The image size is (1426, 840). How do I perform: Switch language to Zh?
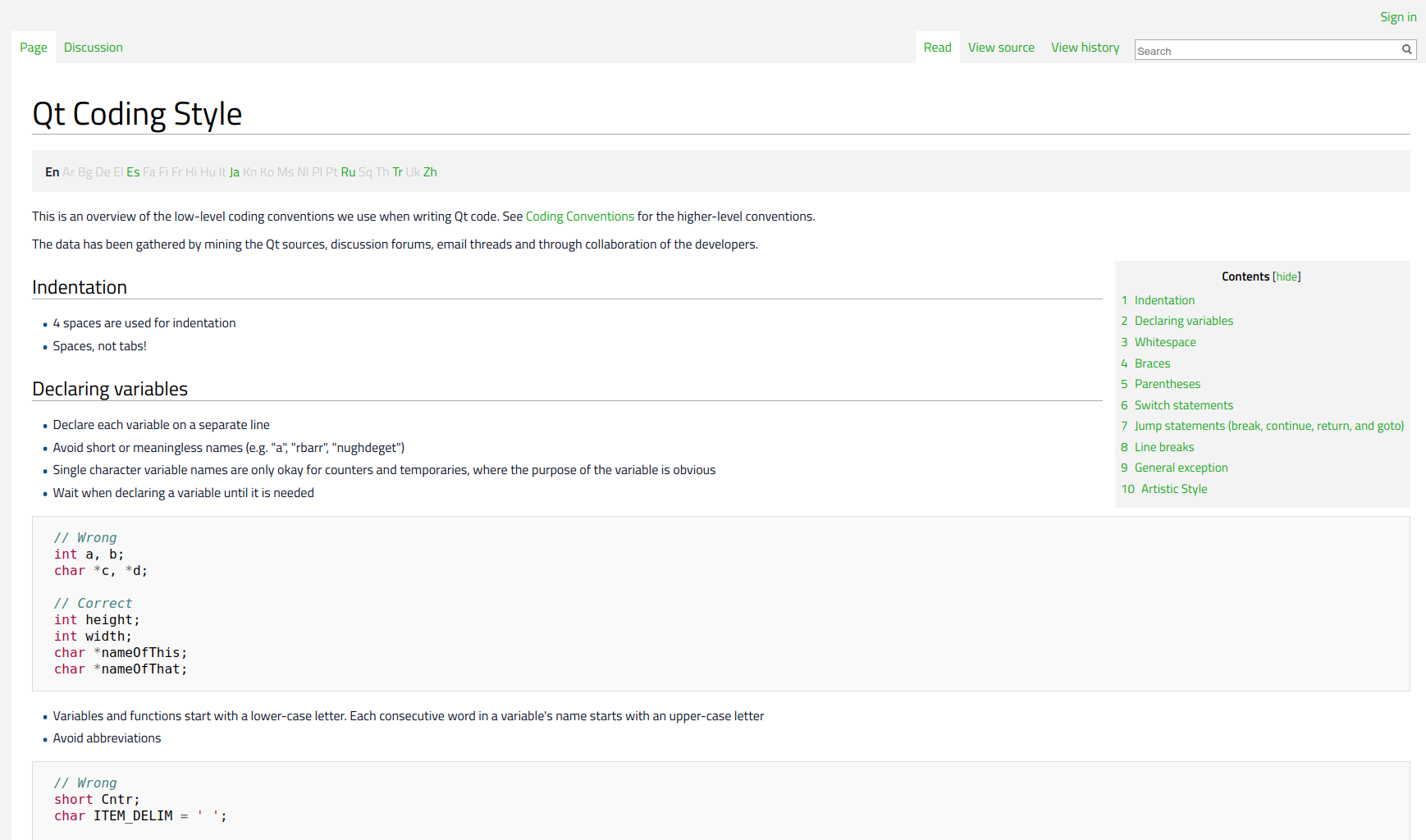point(430,172)
